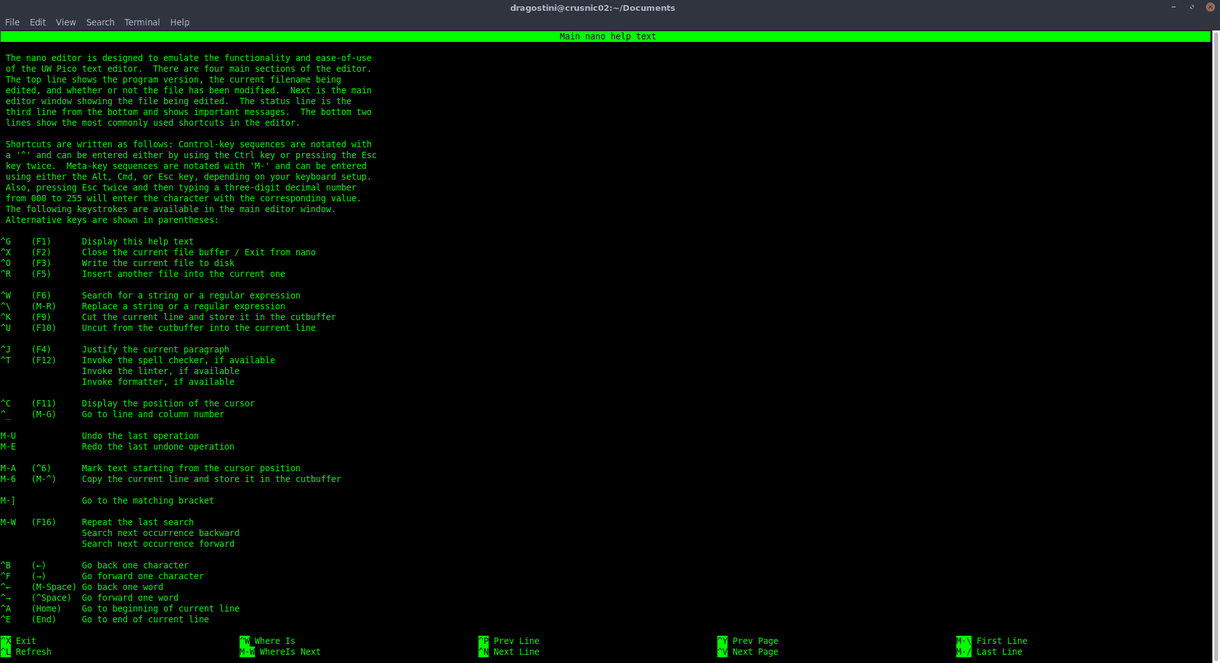Open the File menu
Screen dimensions: 1220x663
pyautogui.click(x=12, y=22)
